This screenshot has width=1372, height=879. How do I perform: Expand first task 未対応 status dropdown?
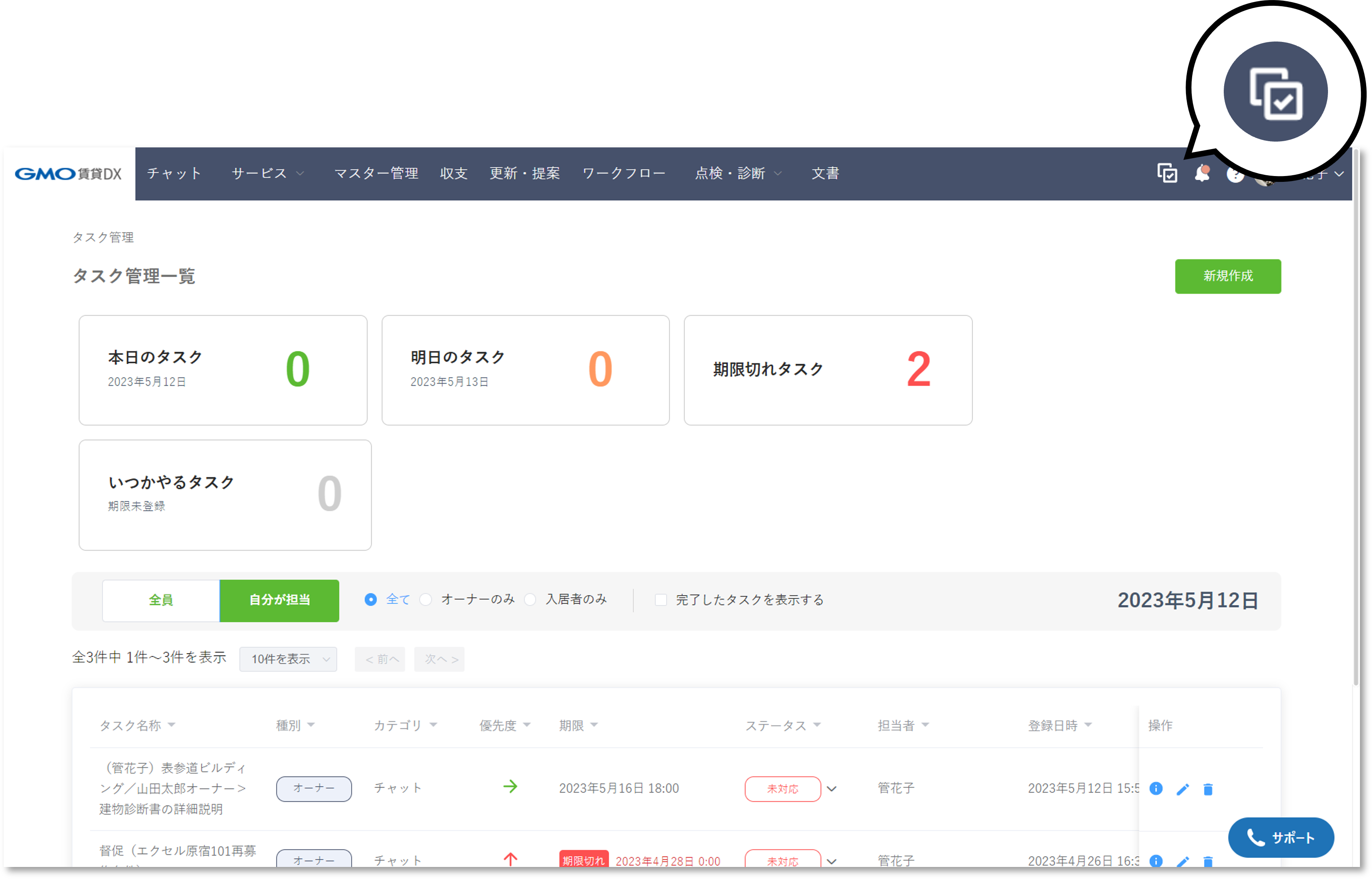[831, 789]
